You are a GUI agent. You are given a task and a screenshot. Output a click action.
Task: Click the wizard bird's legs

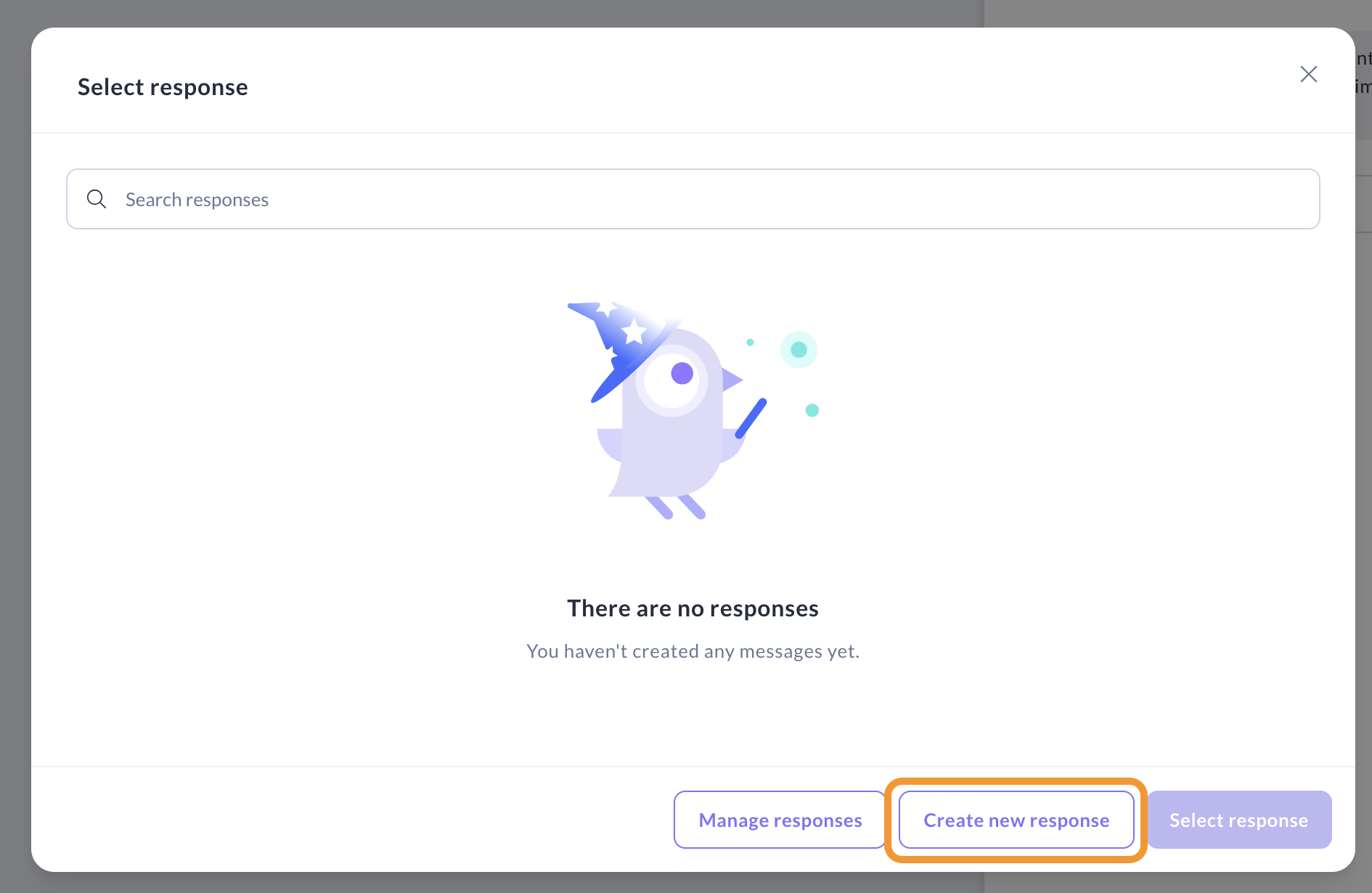675,507
